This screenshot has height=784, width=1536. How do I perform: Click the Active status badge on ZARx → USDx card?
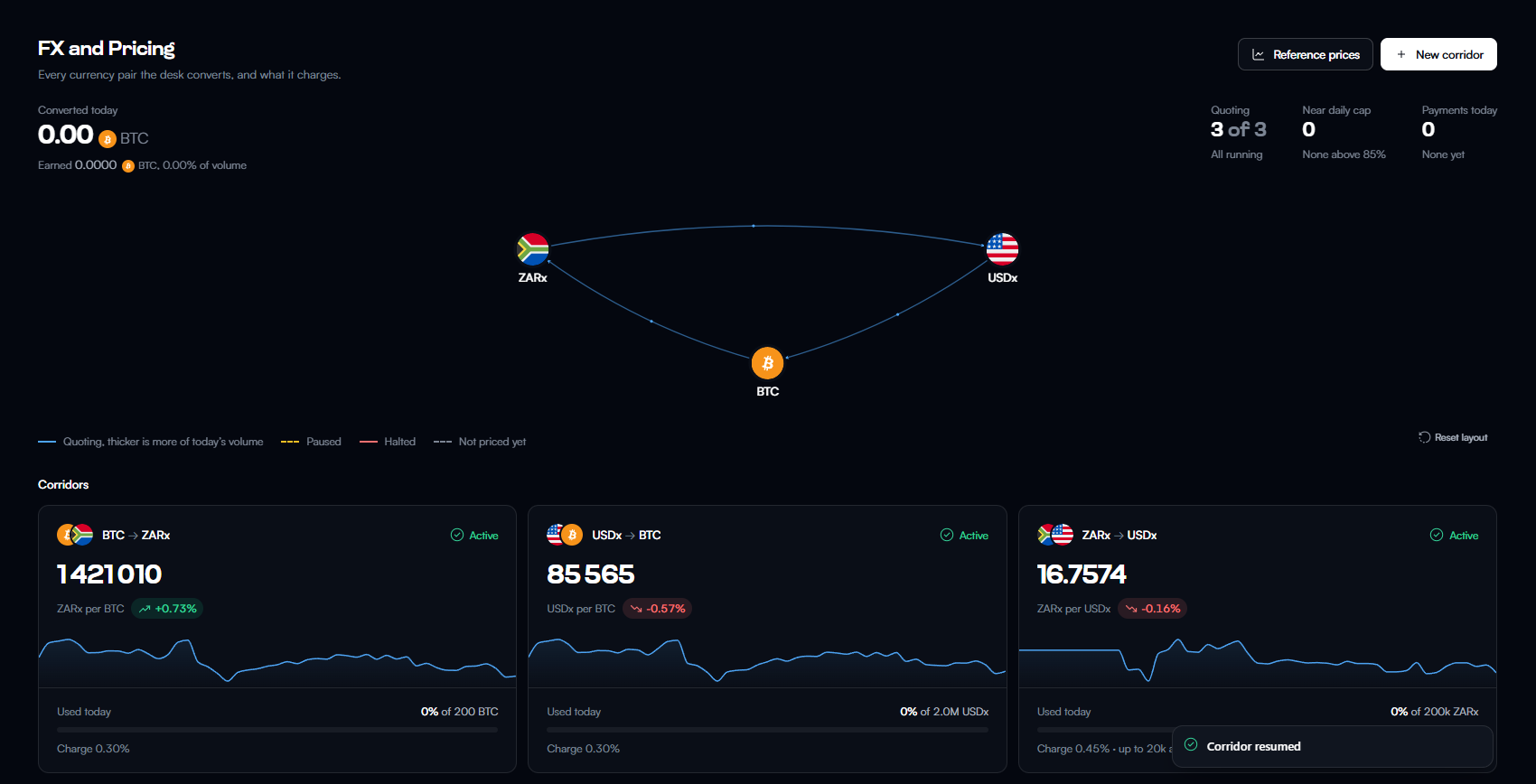pos(1455,536)
